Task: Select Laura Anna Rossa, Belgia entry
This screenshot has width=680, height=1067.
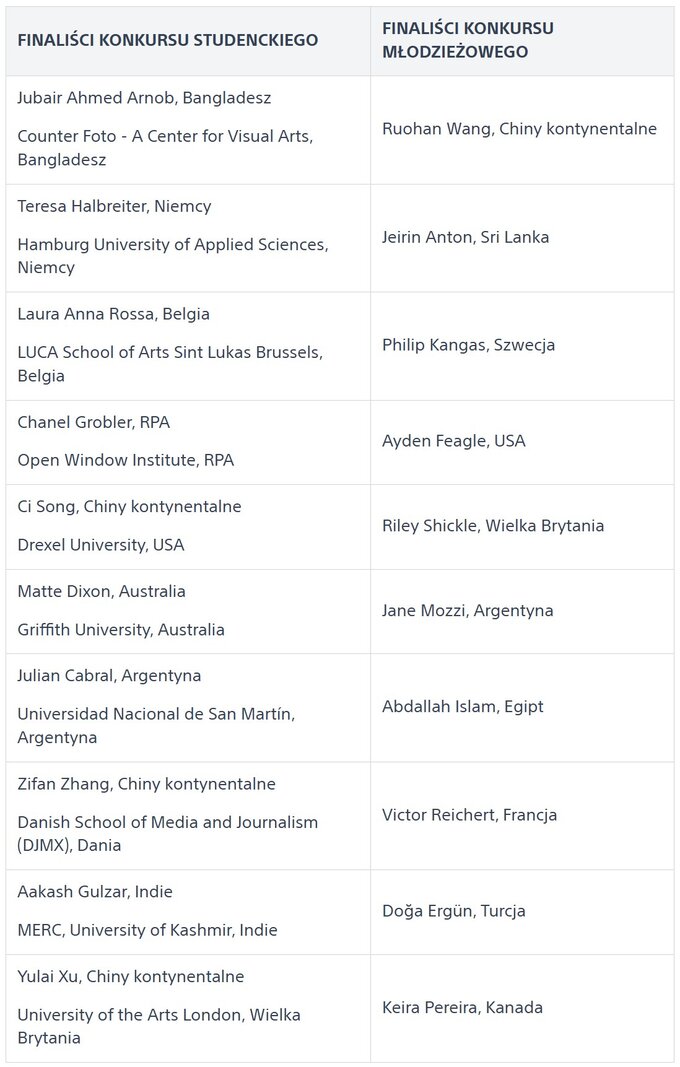Action: click(x=113, y=314)
